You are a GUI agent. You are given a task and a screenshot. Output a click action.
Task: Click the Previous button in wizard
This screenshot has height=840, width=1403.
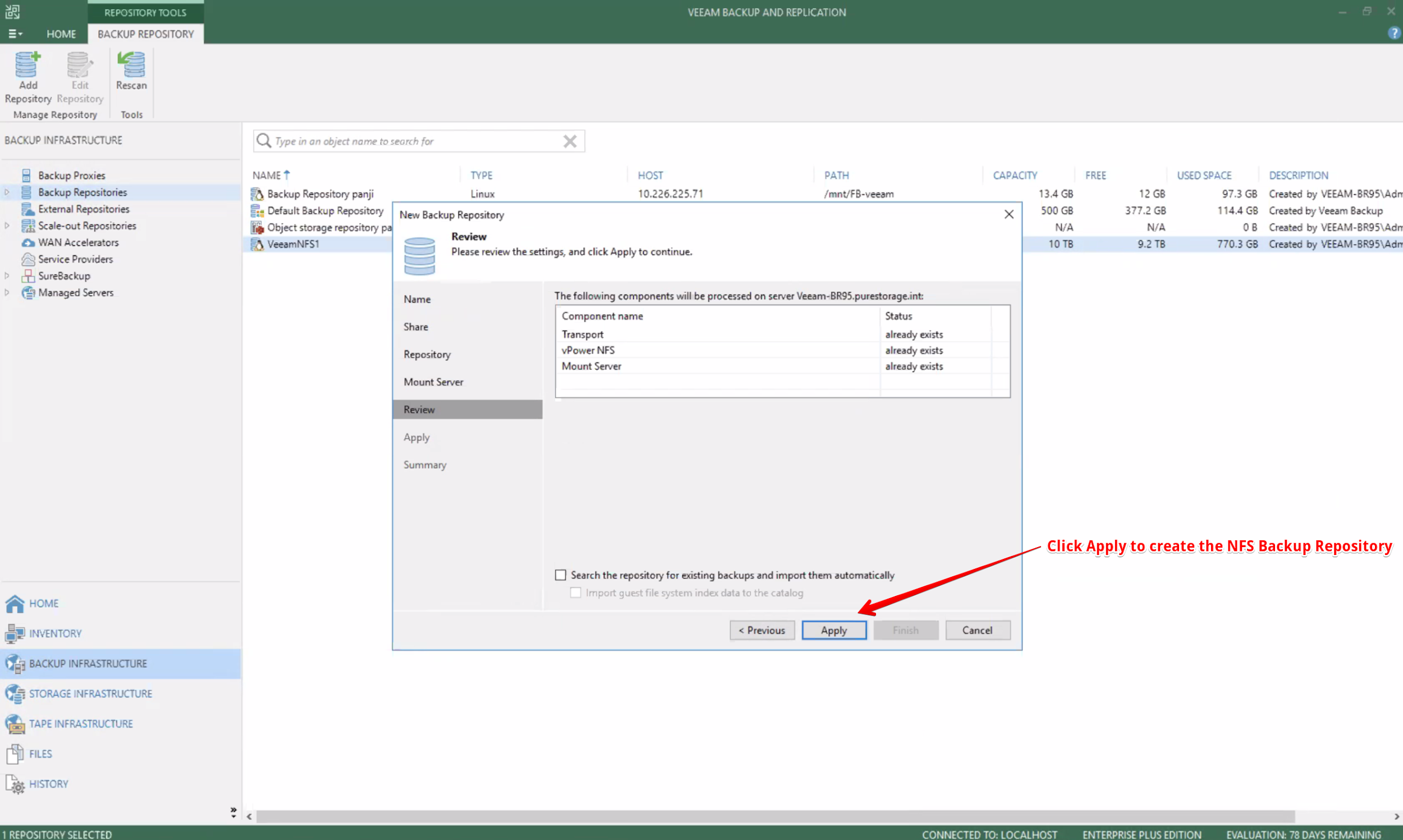(x=762, y=631)
